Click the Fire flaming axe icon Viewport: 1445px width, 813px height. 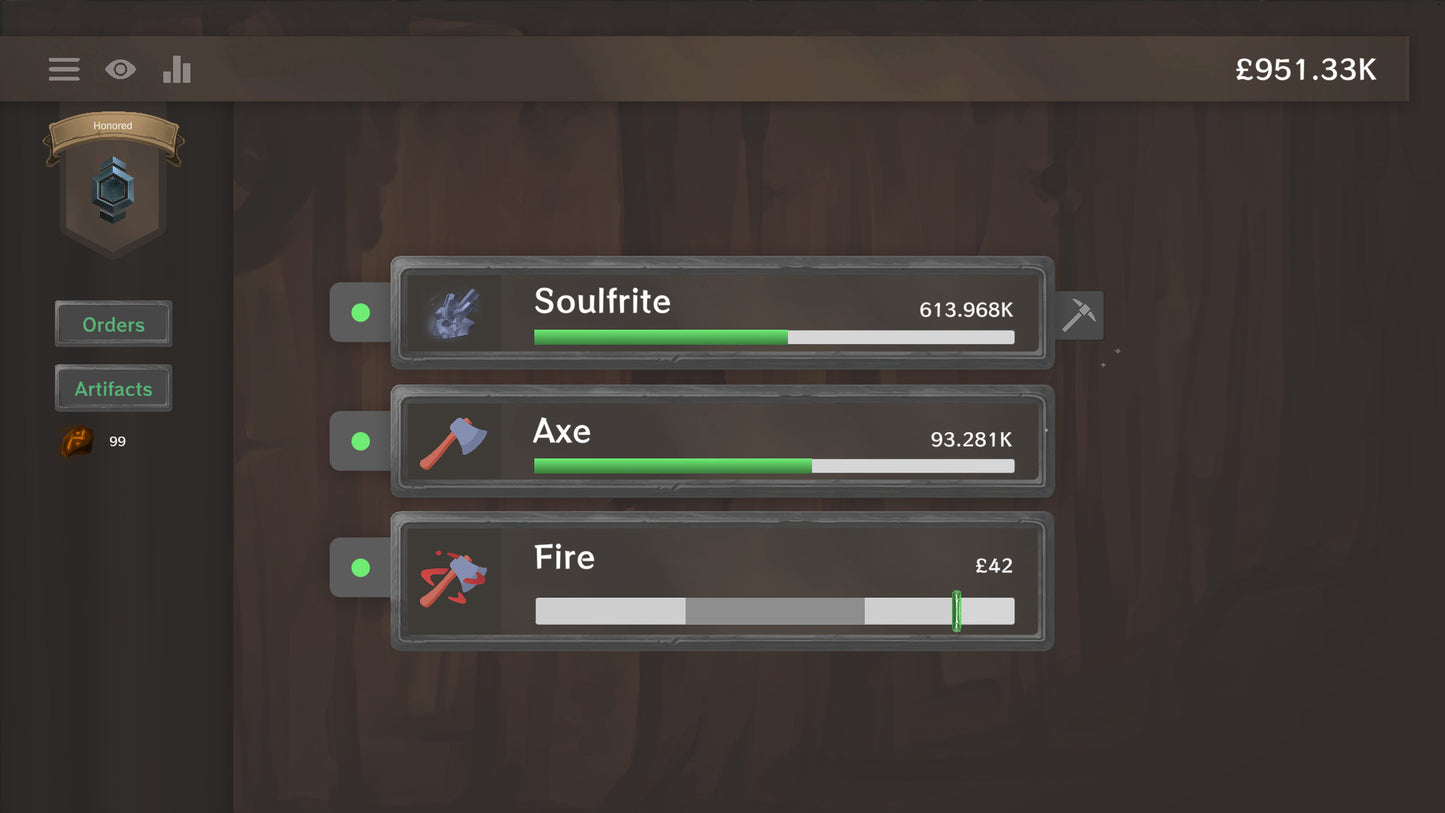(454, 578)
